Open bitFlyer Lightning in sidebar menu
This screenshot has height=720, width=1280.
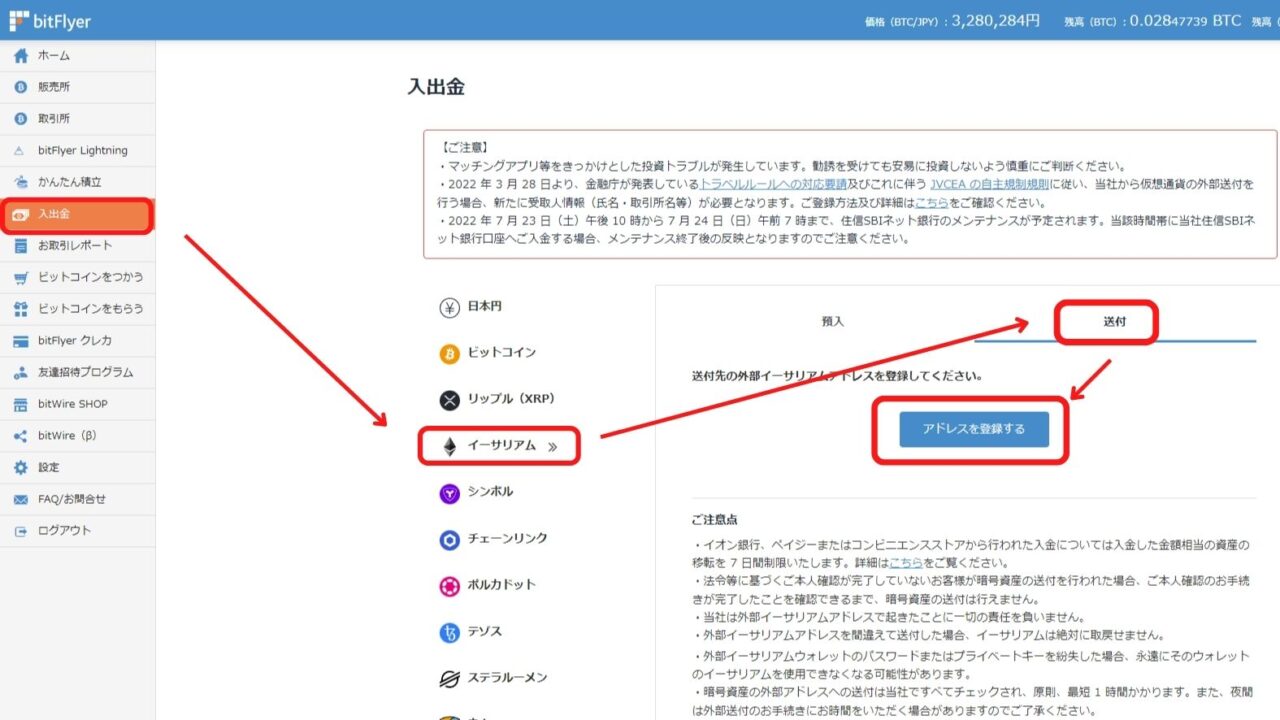[x=78, y=151]
